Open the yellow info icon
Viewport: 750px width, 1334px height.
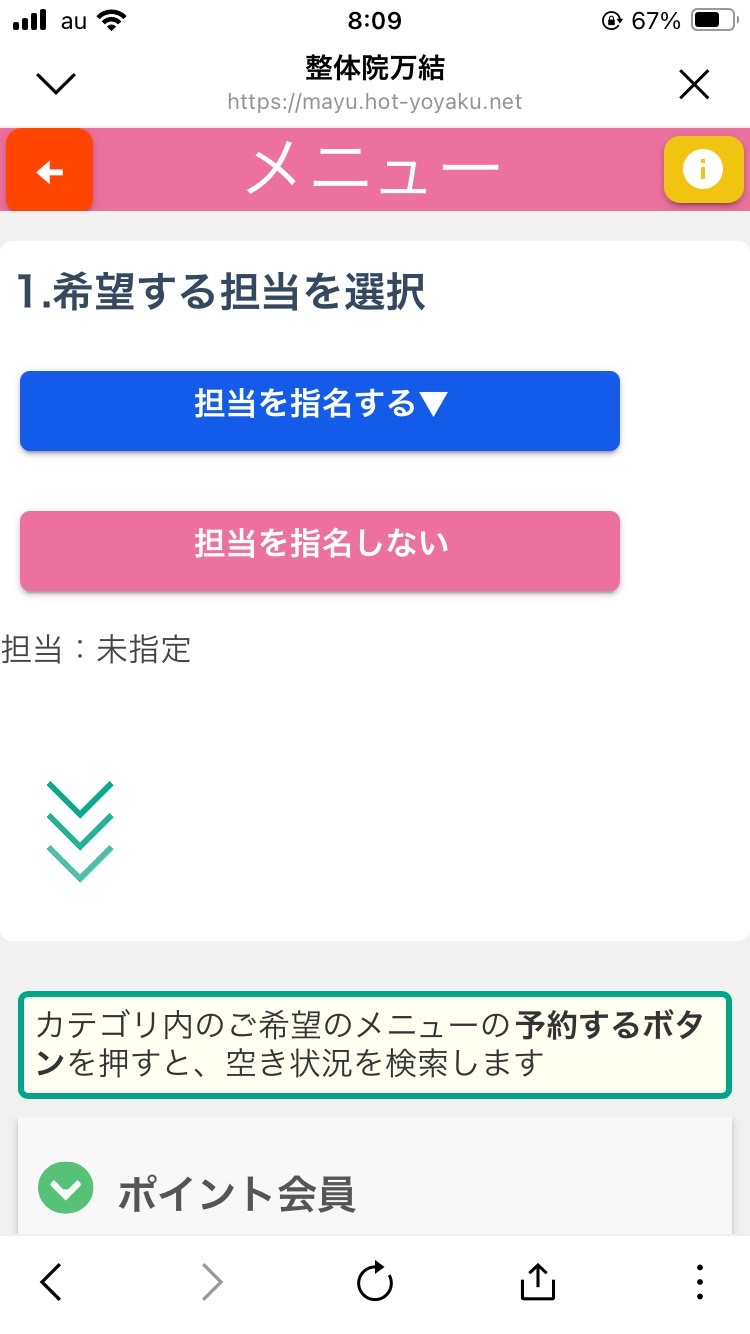pos(703,170)
